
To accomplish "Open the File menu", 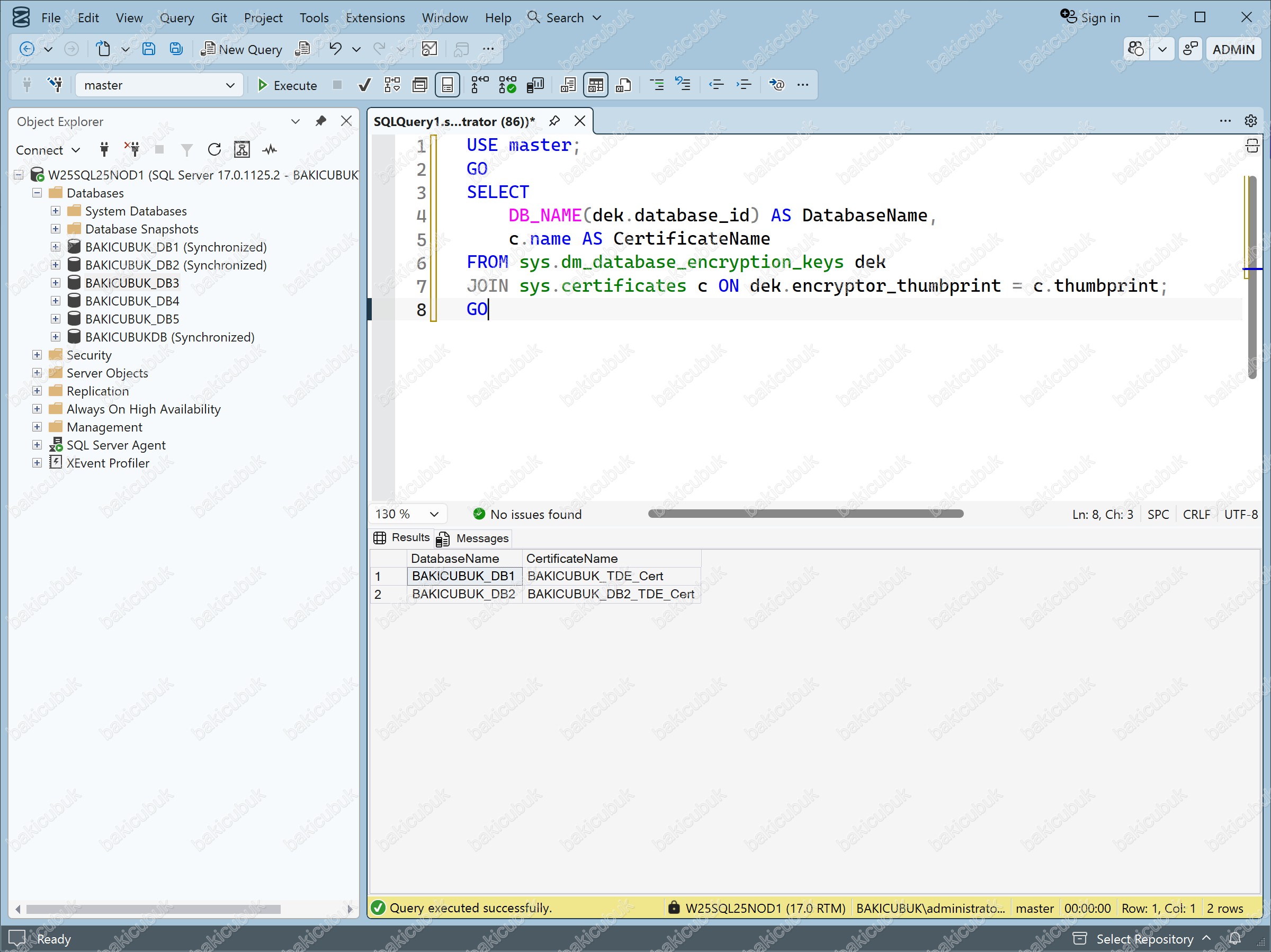I will pyautogui.click(x=50, y=18).
